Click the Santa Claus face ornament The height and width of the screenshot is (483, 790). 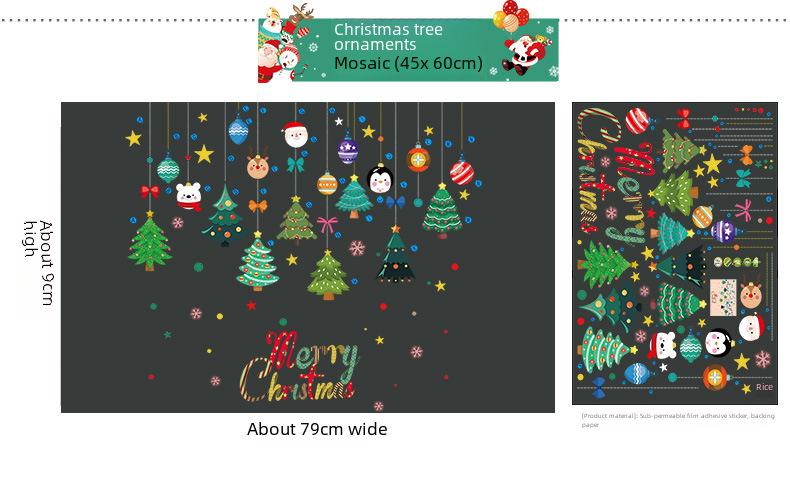[x=295, y=134]
